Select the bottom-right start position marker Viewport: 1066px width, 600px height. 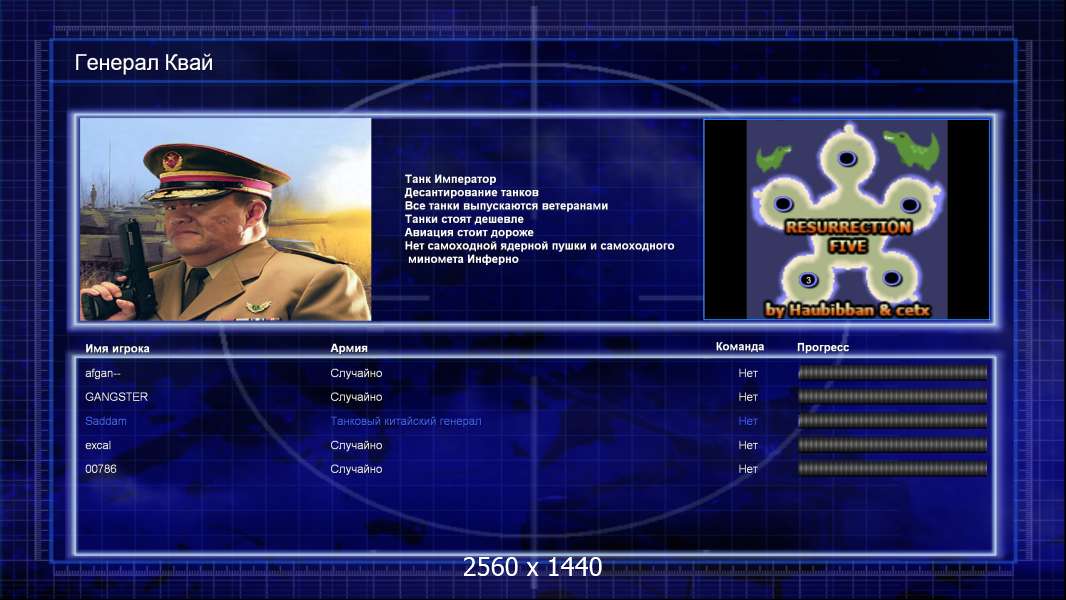coord(892,277)
